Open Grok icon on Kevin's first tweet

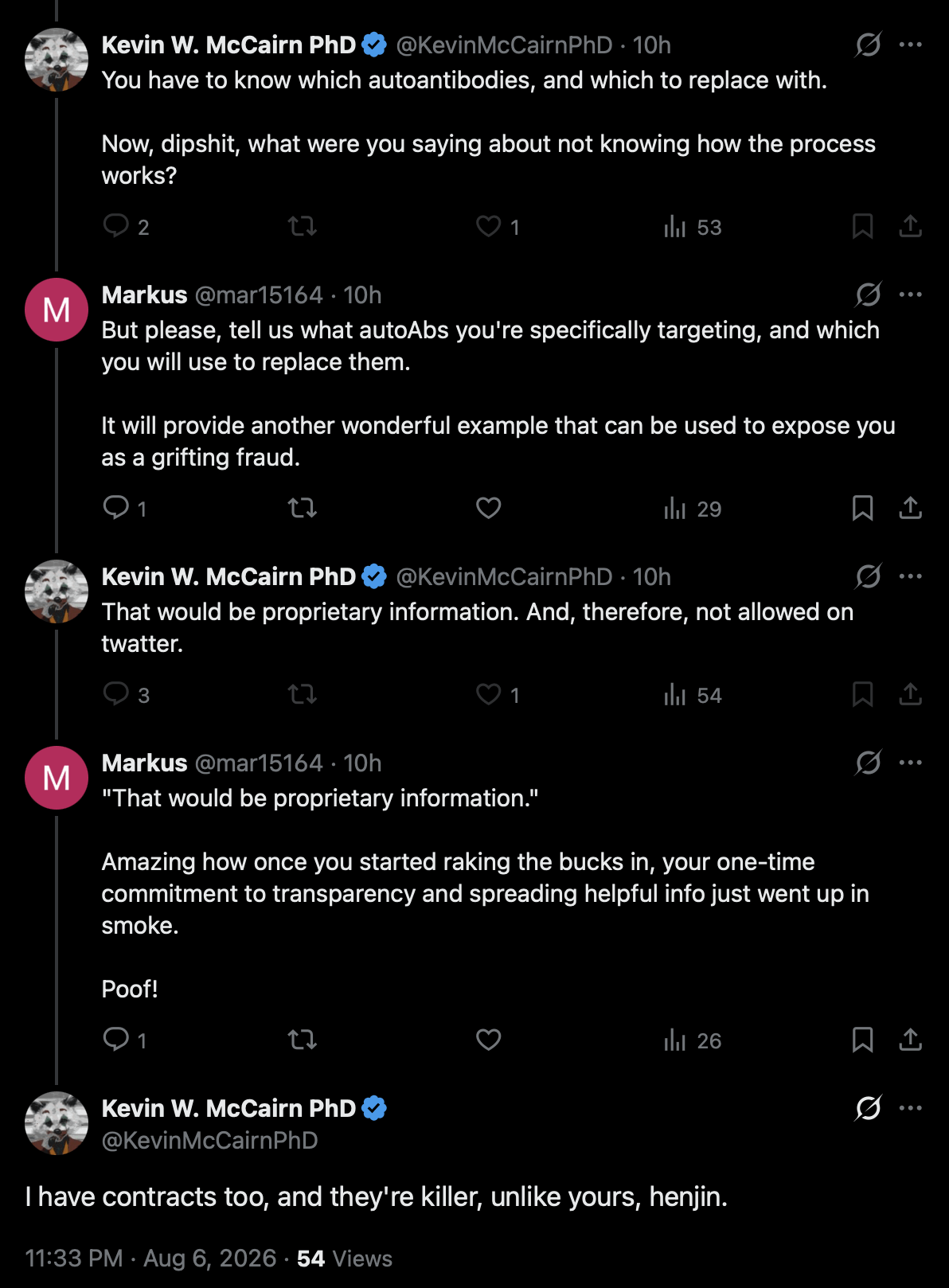(868, 45)
